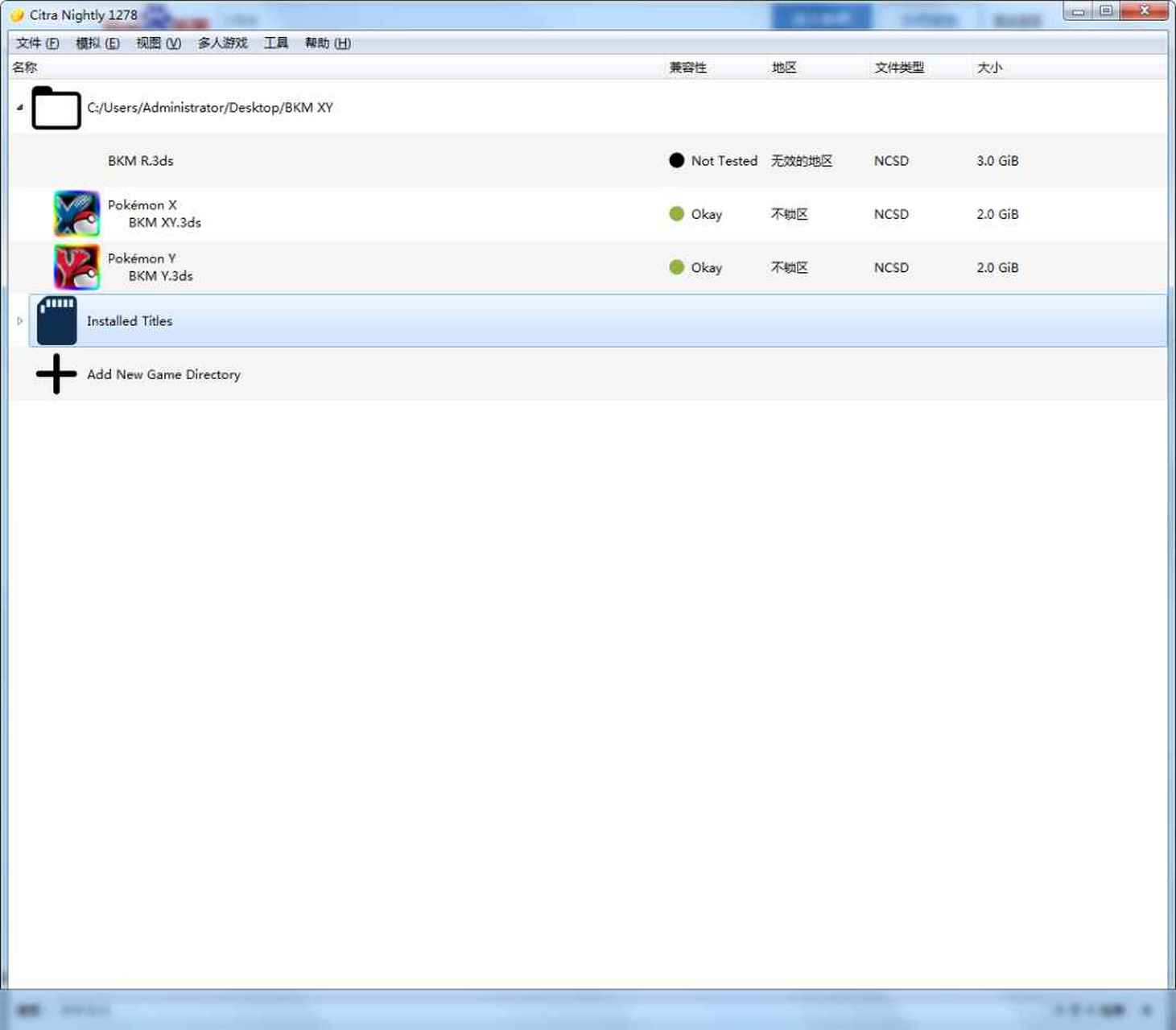Click the green Okay dot for Pokémon X
The width and height of the screenshot is (1176, 1030).
676,213
